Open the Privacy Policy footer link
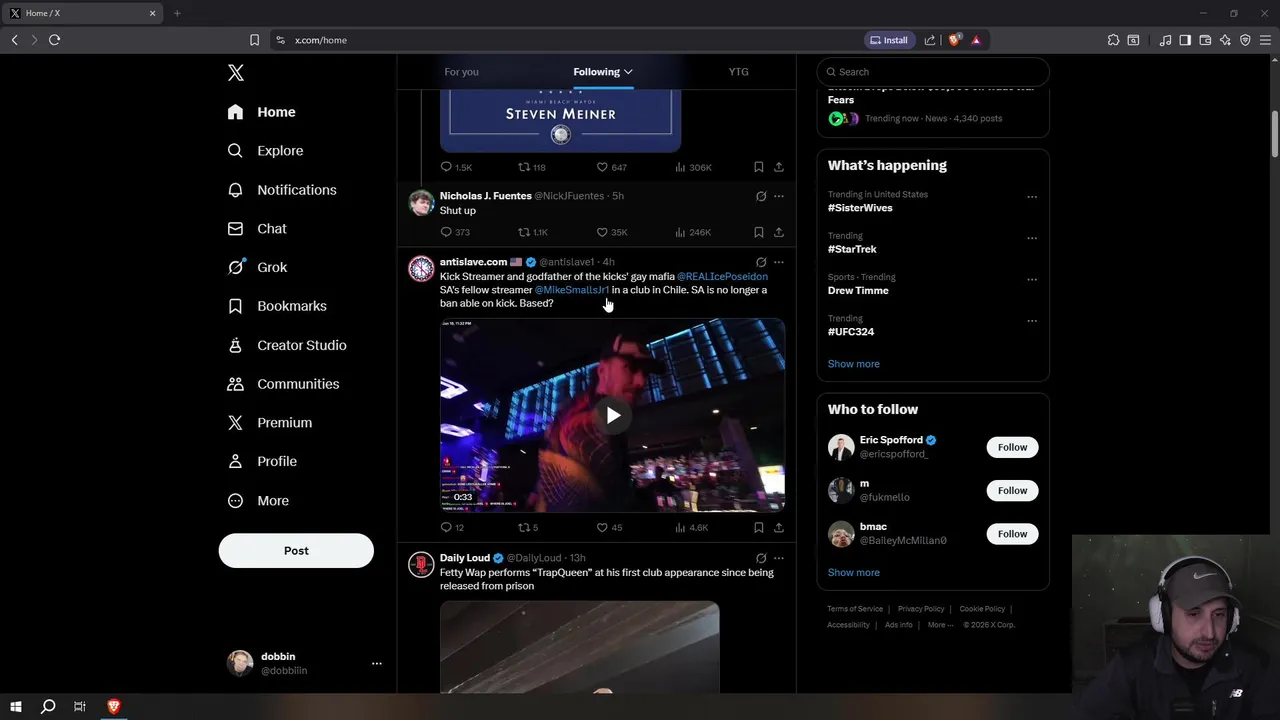The image size is (1280, 720). [x=921, y=609]
